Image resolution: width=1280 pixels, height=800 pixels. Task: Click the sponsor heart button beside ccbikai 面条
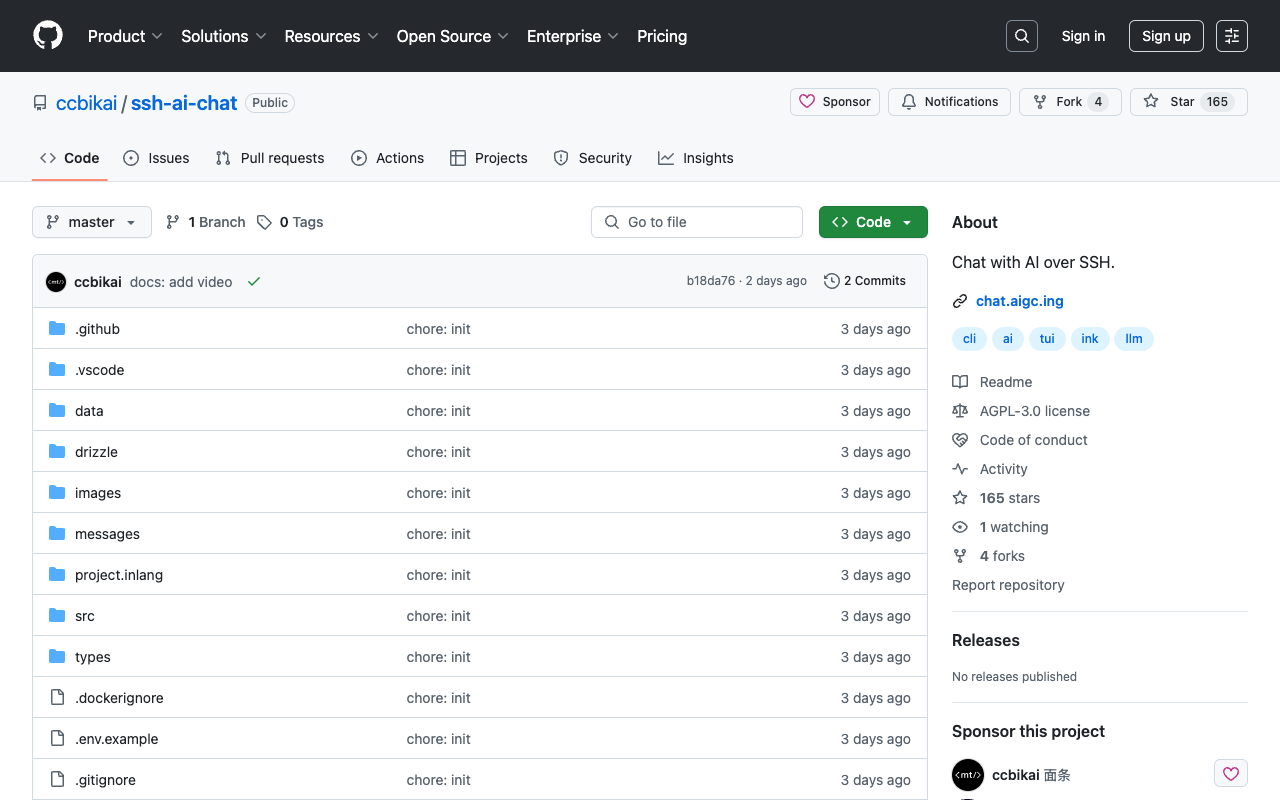click(x=1231, y=774)
